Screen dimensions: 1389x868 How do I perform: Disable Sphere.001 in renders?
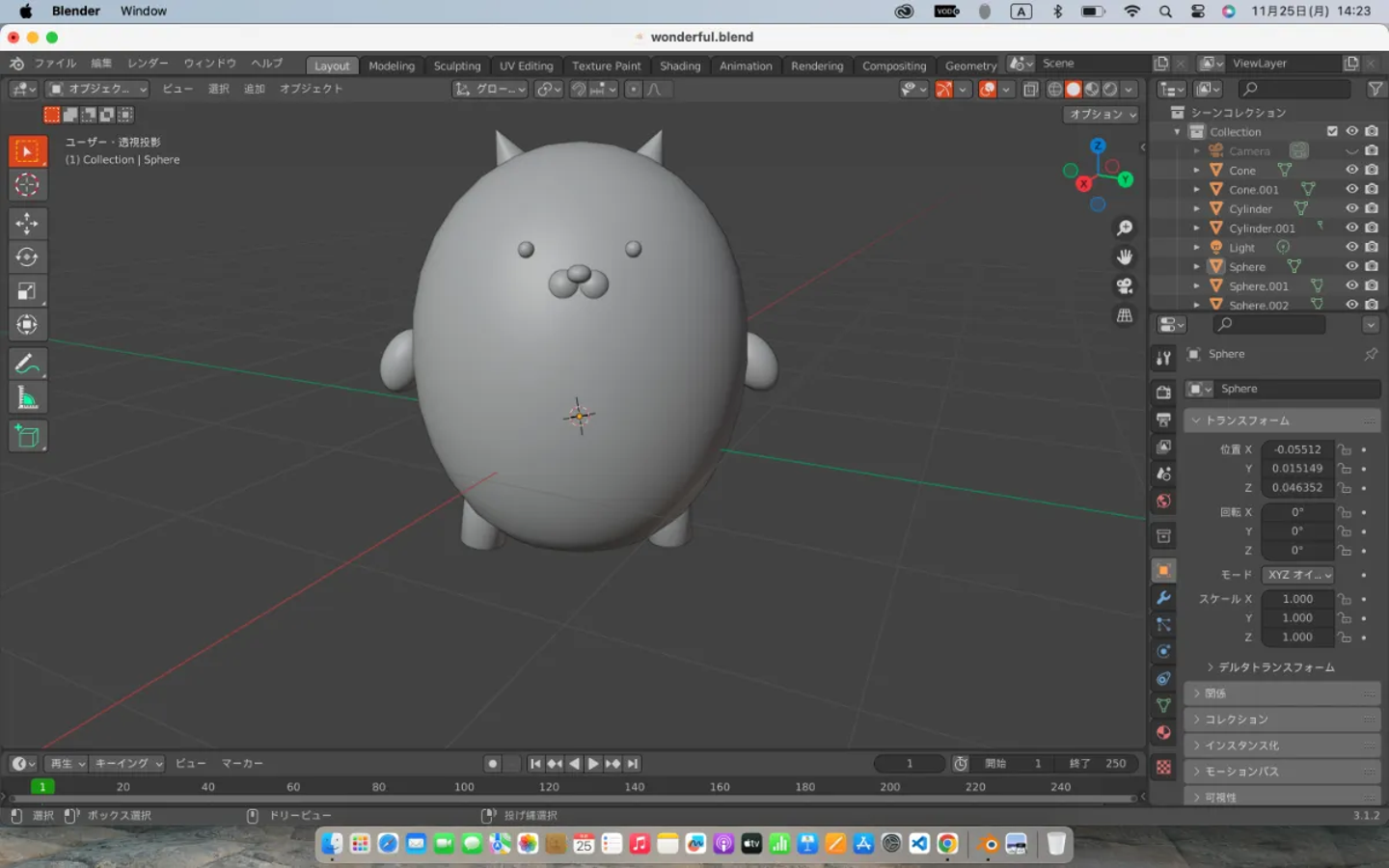[1372, 285]
